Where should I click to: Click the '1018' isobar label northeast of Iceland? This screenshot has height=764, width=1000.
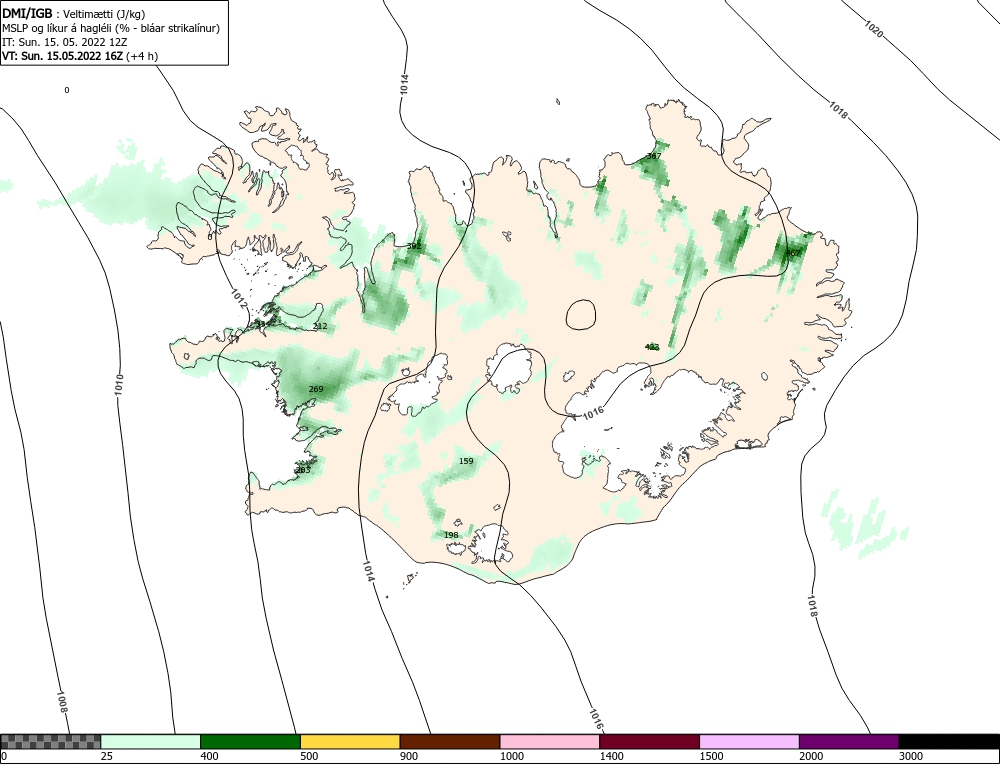(839, 110)
